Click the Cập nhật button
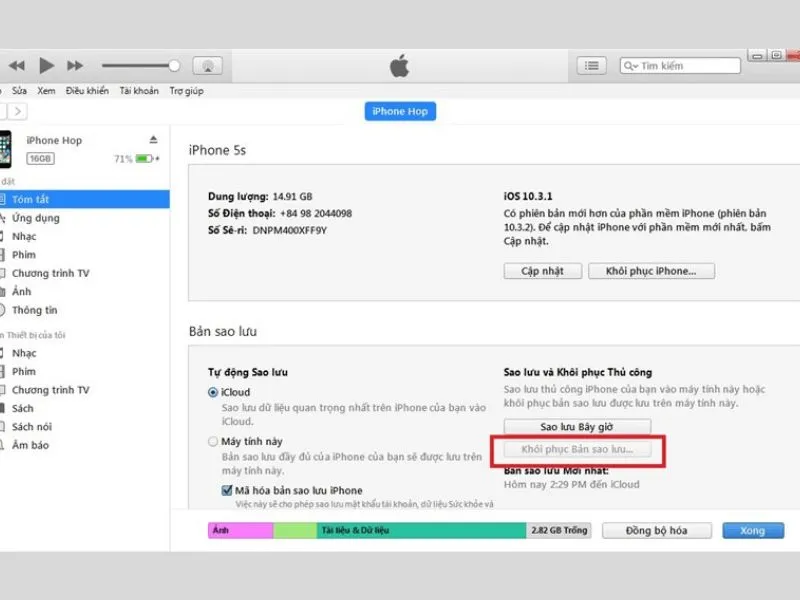 pyautogui.click(x=542, y=271)
